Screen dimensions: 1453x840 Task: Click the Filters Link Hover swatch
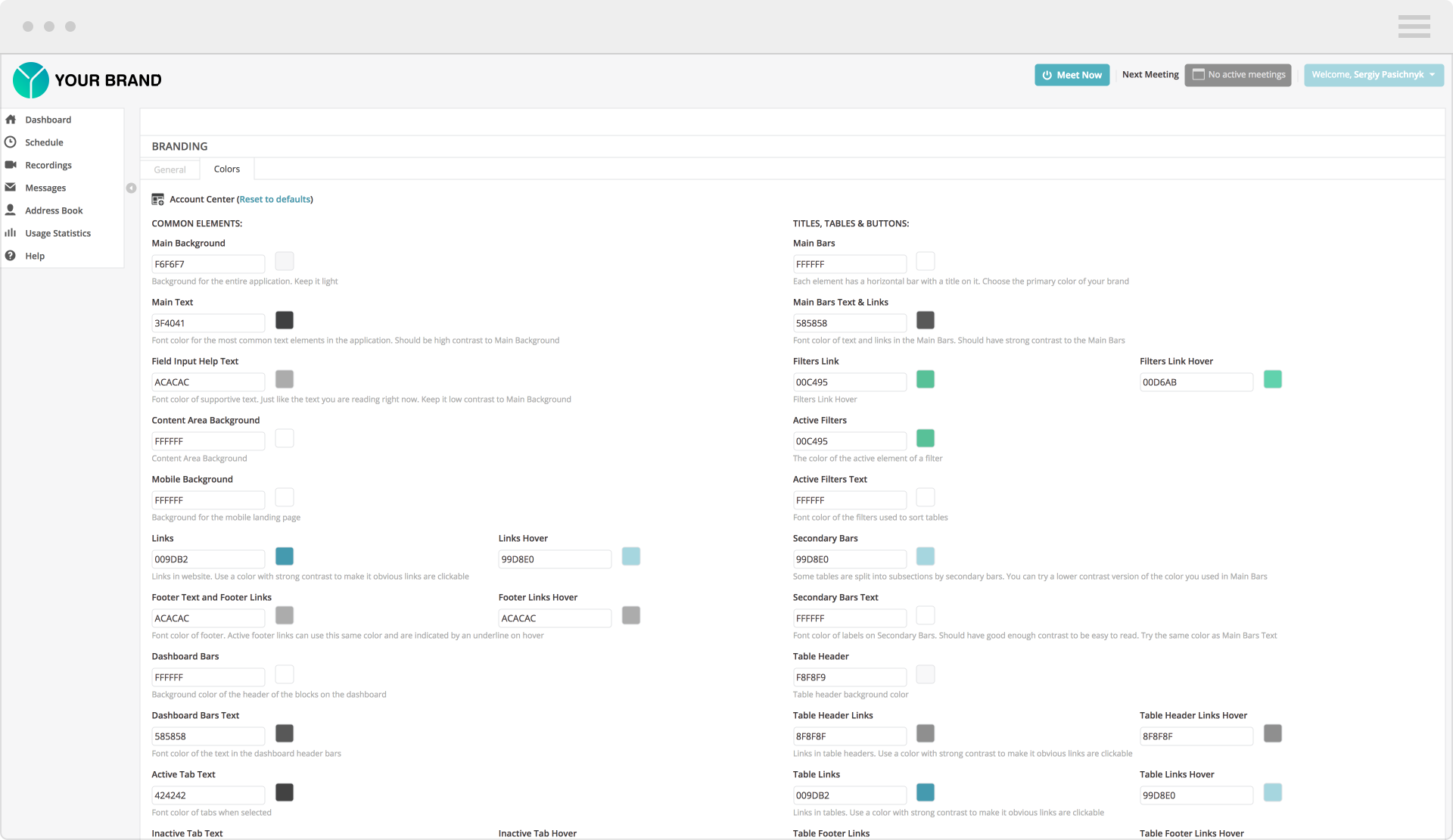1273,379
